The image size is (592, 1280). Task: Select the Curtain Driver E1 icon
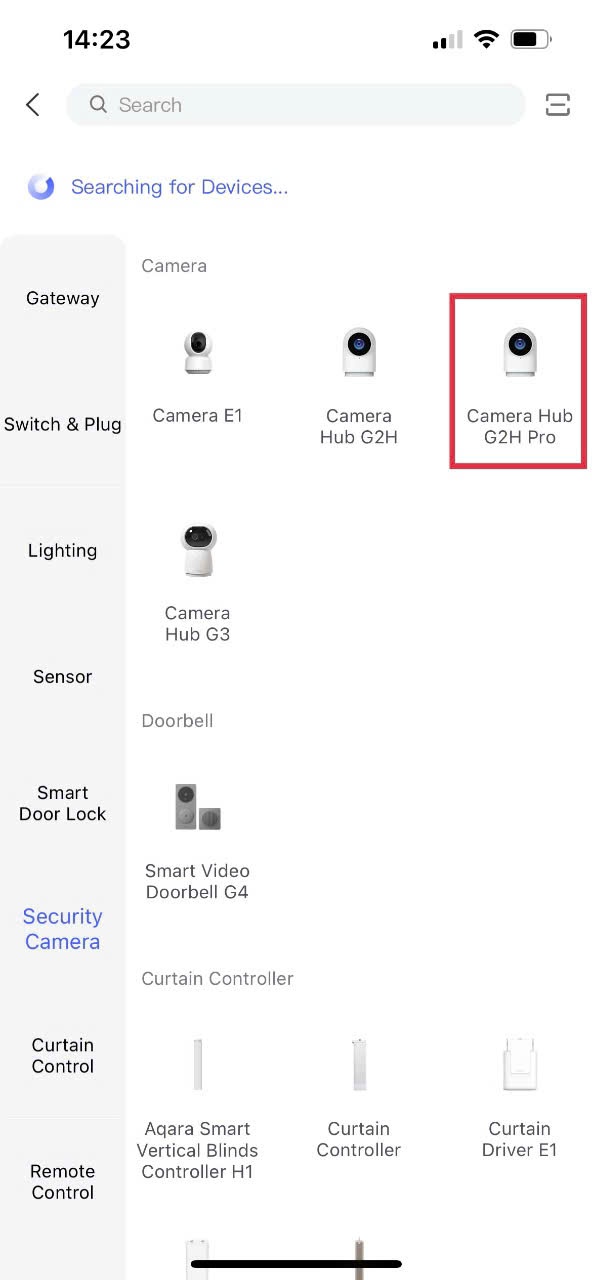[520, 1063]
